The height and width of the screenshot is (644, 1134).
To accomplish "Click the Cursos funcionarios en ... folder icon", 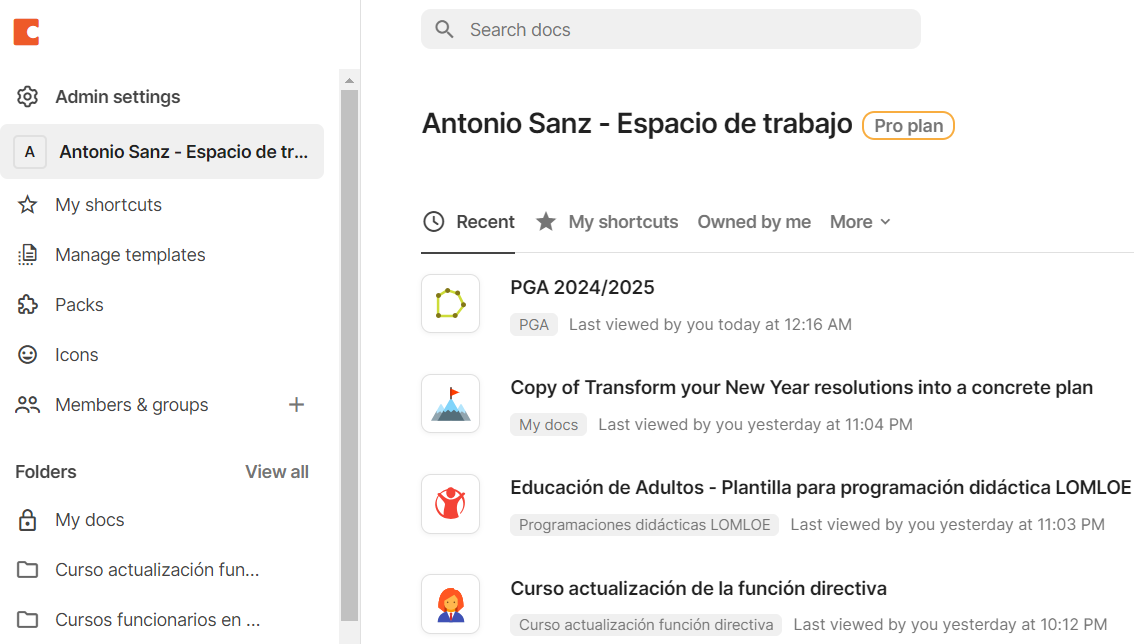I will [27, 619].
